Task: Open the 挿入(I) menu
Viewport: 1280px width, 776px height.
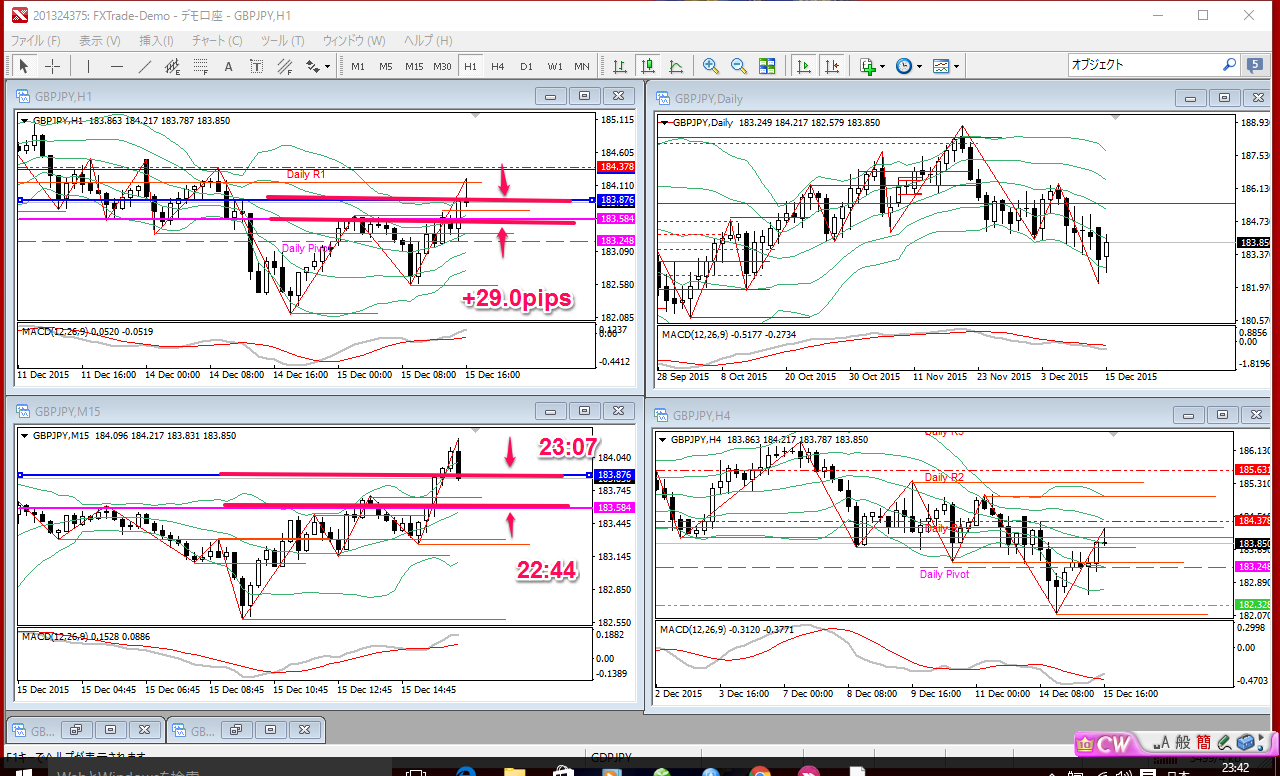Action: click(x=156, y=41)
